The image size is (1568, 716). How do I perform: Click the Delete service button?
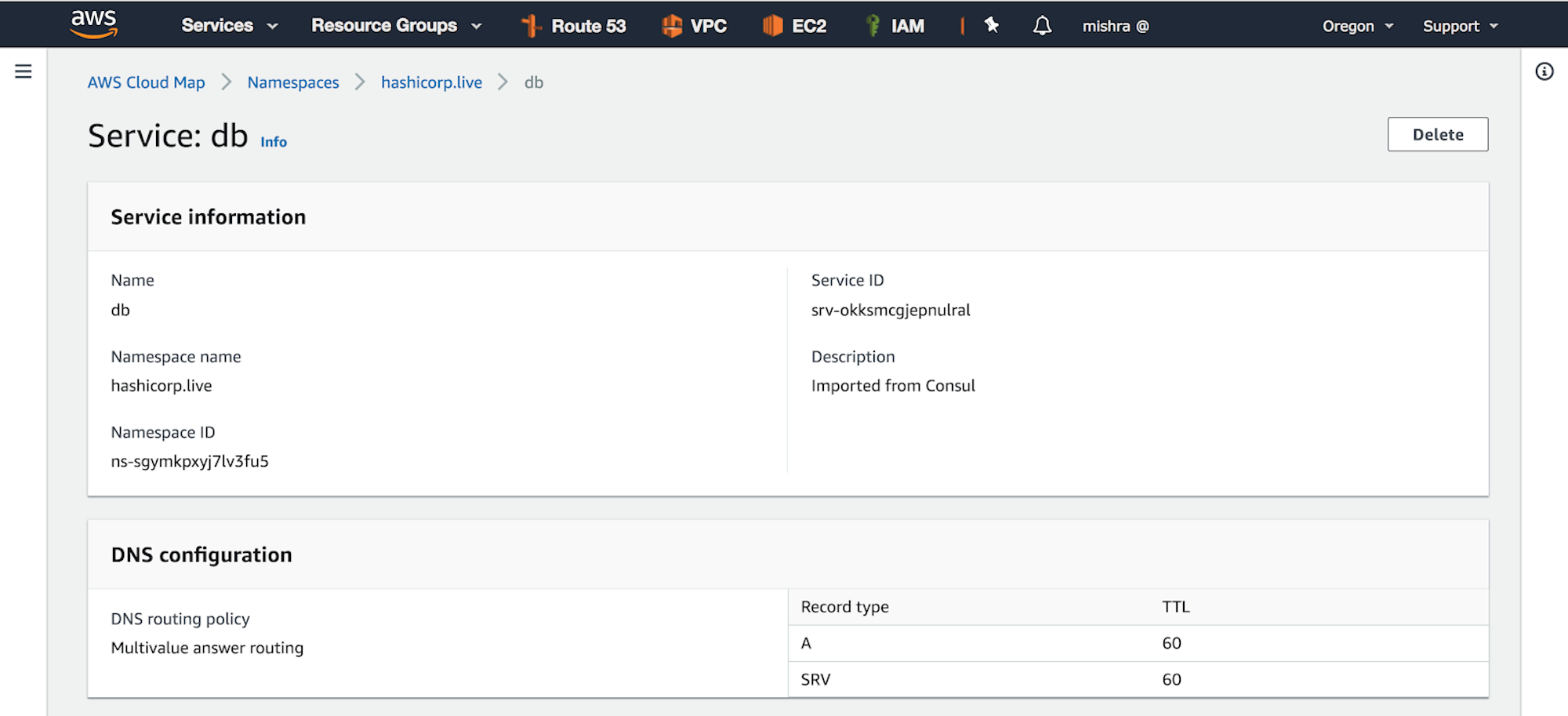pos(1437,134)
